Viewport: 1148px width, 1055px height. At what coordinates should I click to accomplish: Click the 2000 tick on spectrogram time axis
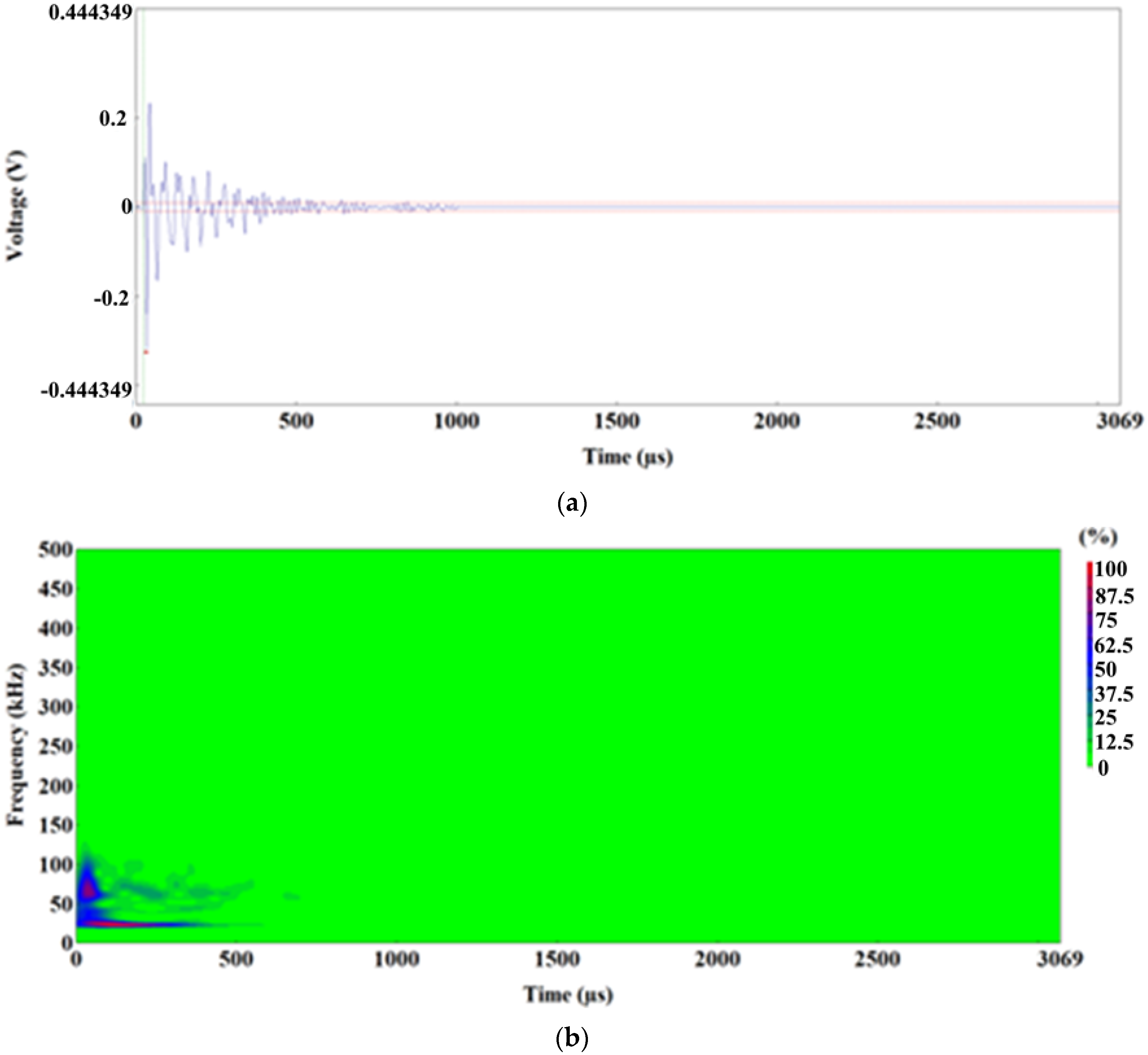(717, 959)
